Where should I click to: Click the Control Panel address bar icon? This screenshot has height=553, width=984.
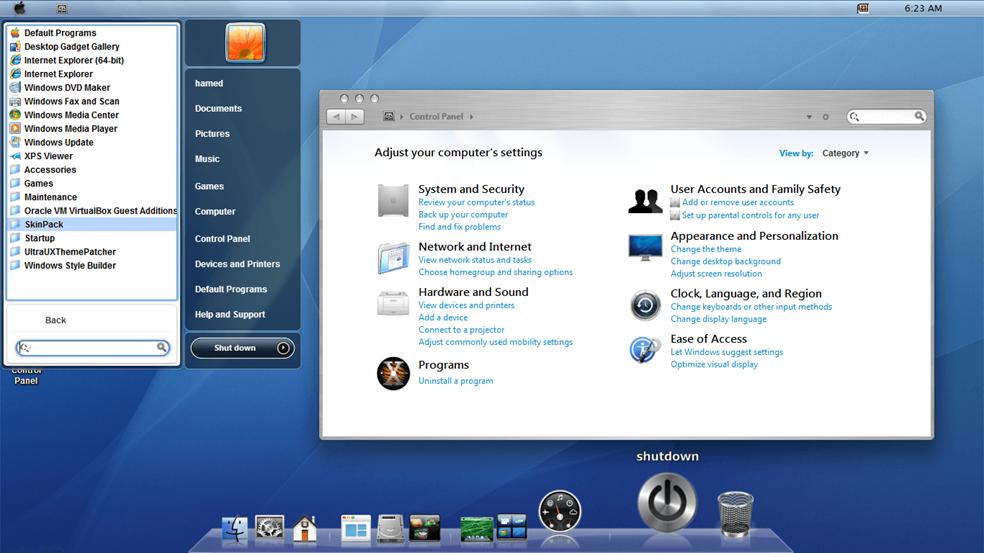click(x=389, y=116)
